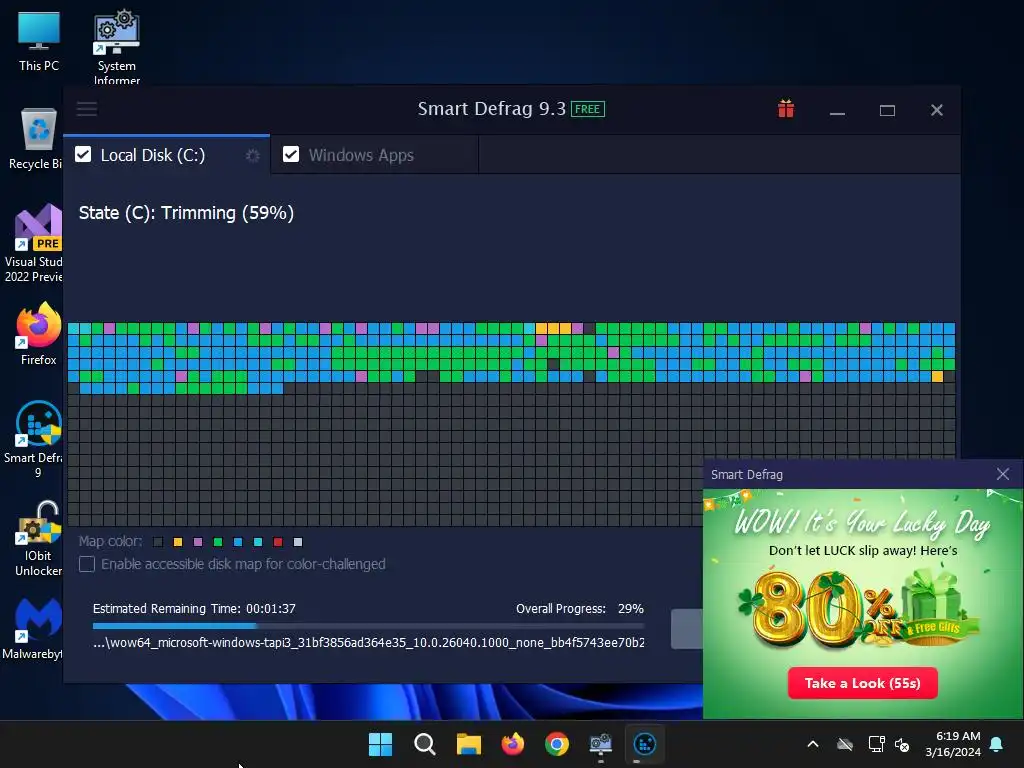Open Firefox desktop shortcut

click(39, 334)
